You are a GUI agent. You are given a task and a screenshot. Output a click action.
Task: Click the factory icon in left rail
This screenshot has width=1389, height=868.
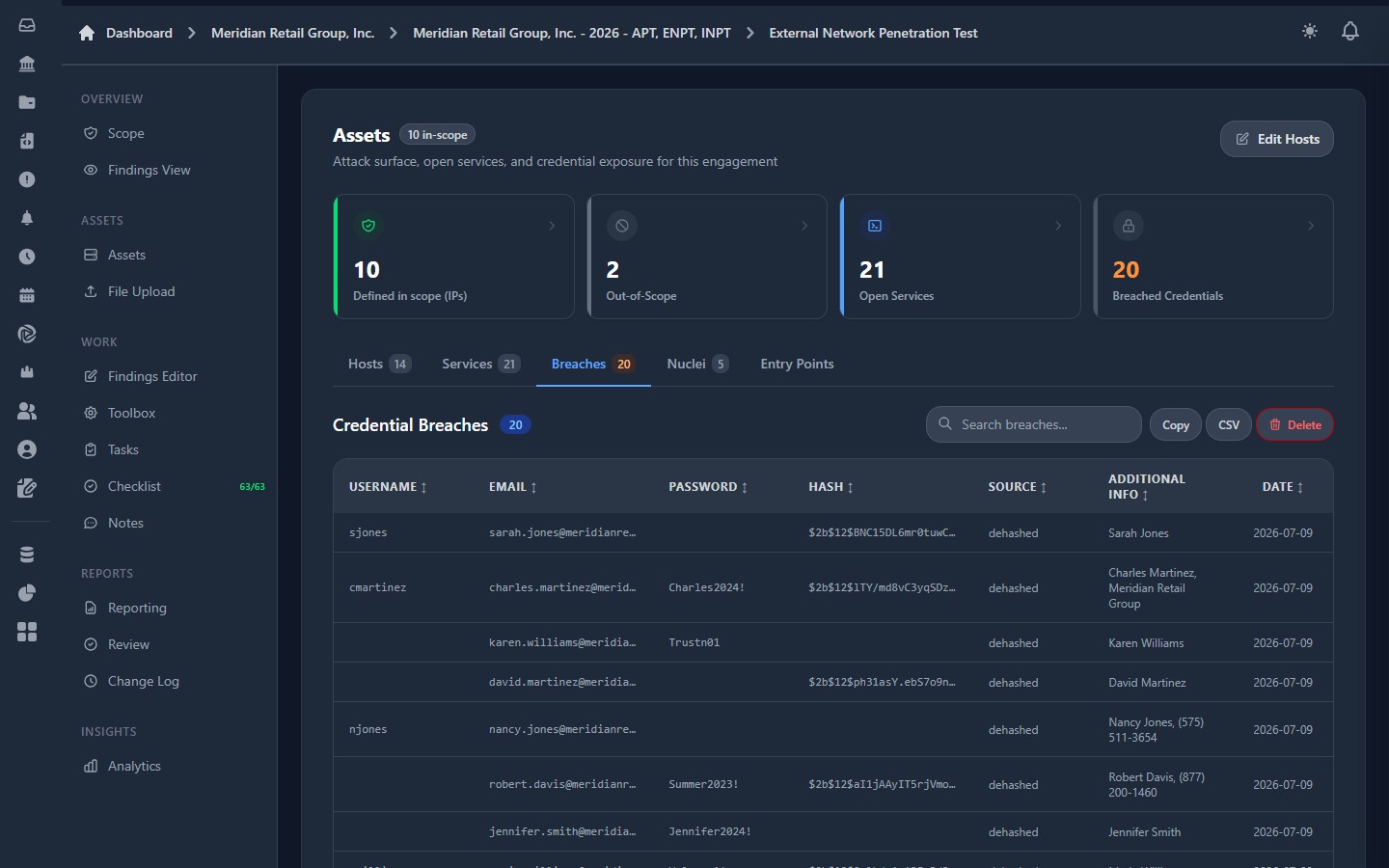[x=27, y=372]
